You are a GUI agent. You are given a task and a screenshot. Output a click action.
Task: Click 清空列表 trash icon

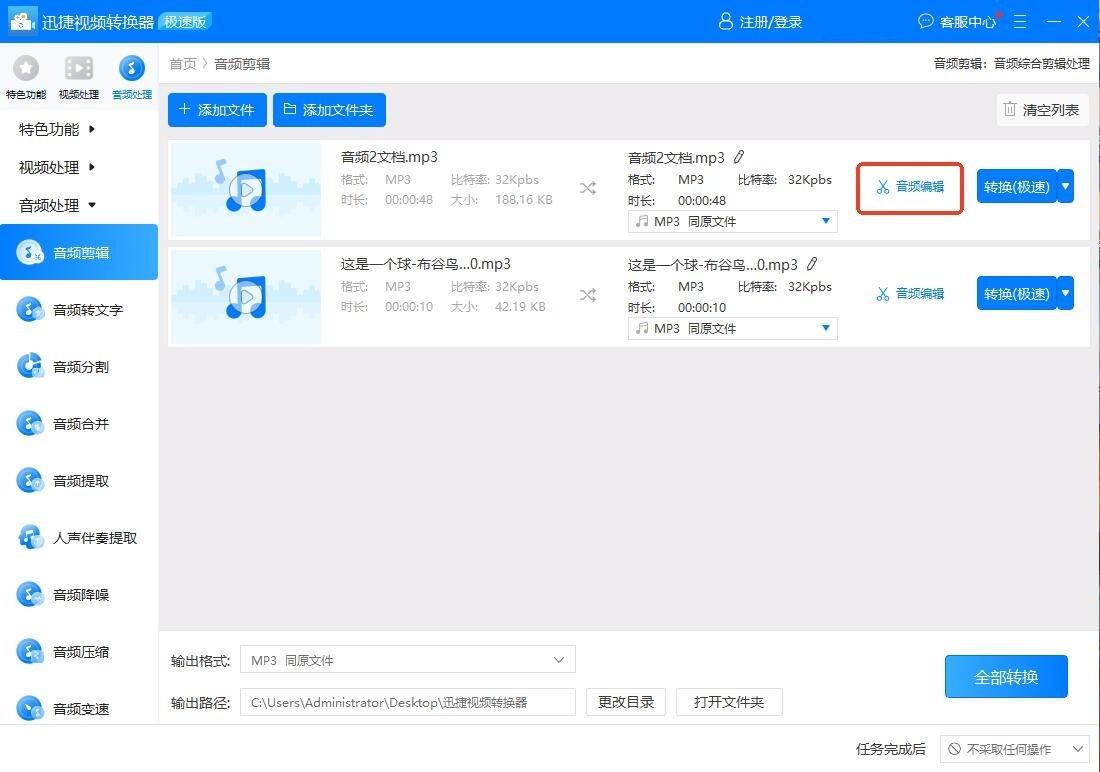tap(1010, 110)
